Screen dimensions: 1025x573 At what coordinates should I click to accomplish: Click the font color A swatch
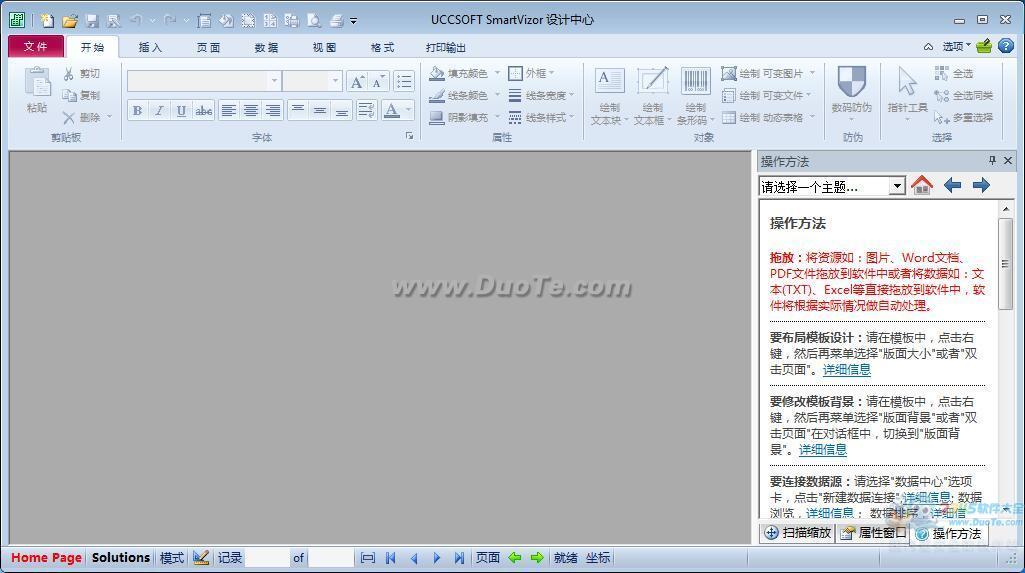click(392, 110)
